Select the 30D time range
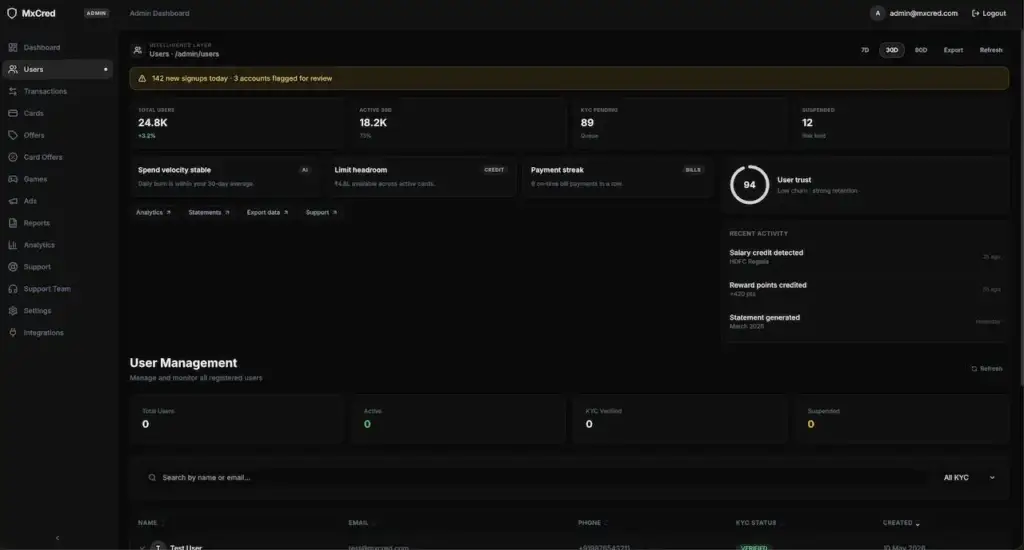Viewport: 1024px width, 550px height. pos(891,50)
